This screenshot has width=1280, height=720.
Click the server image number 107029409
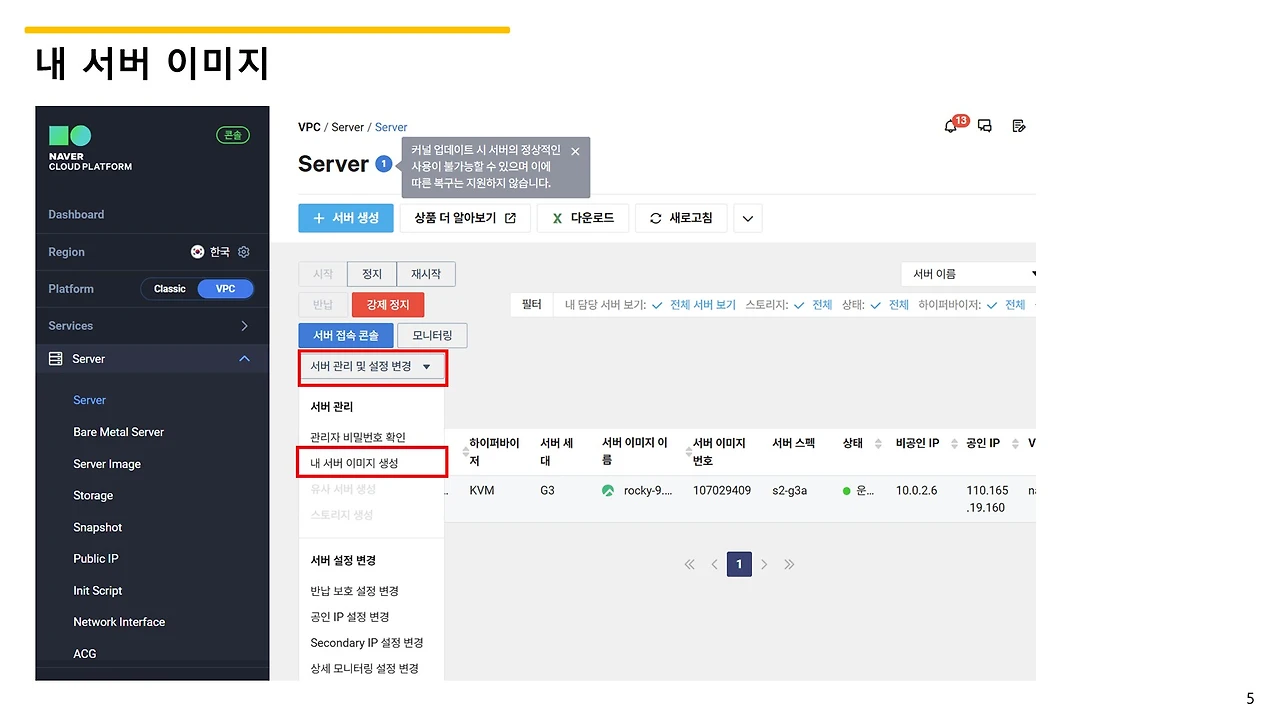pyautogui.click(x=722, y=491)
